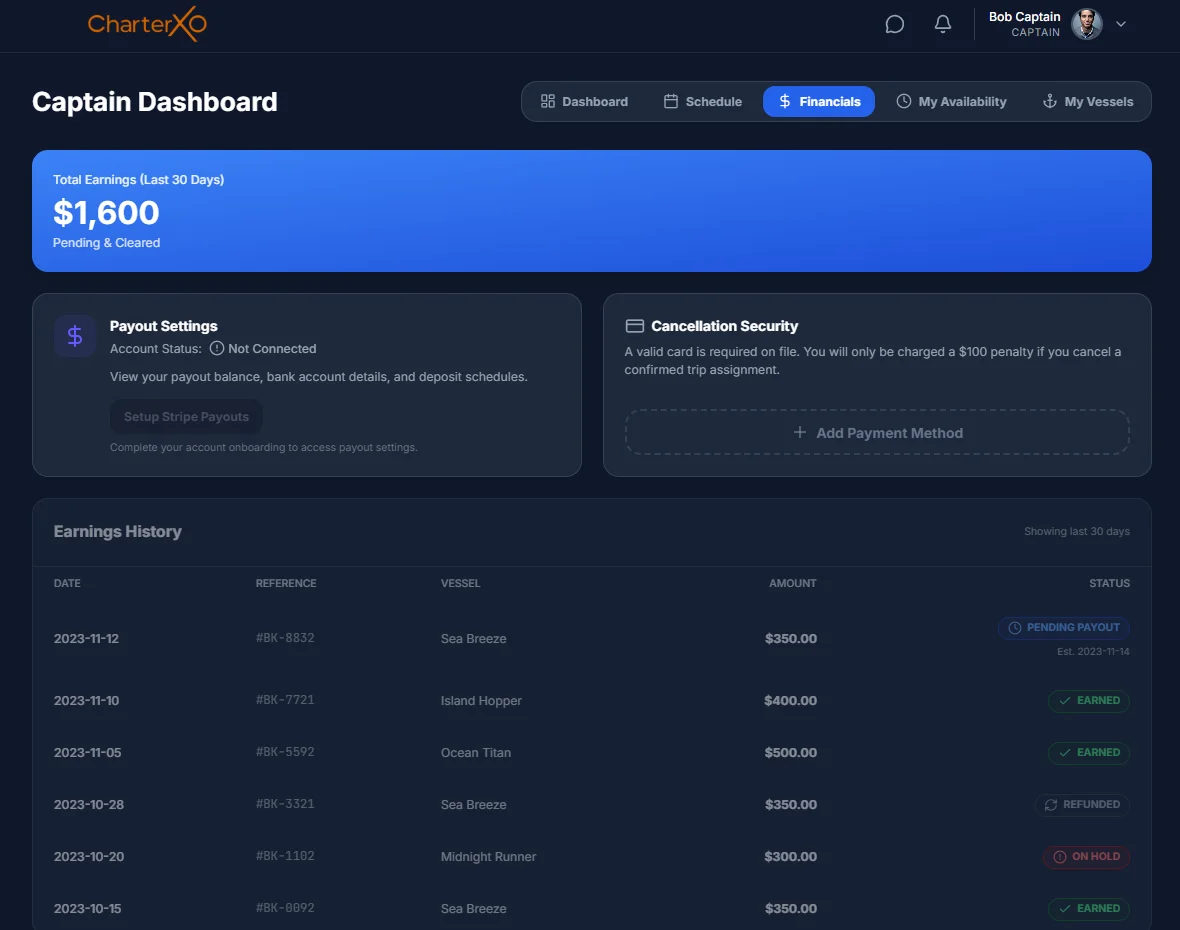Click the STATUS column header
The width and height of the screenshot is (1180, 930).
[1109, 583]
